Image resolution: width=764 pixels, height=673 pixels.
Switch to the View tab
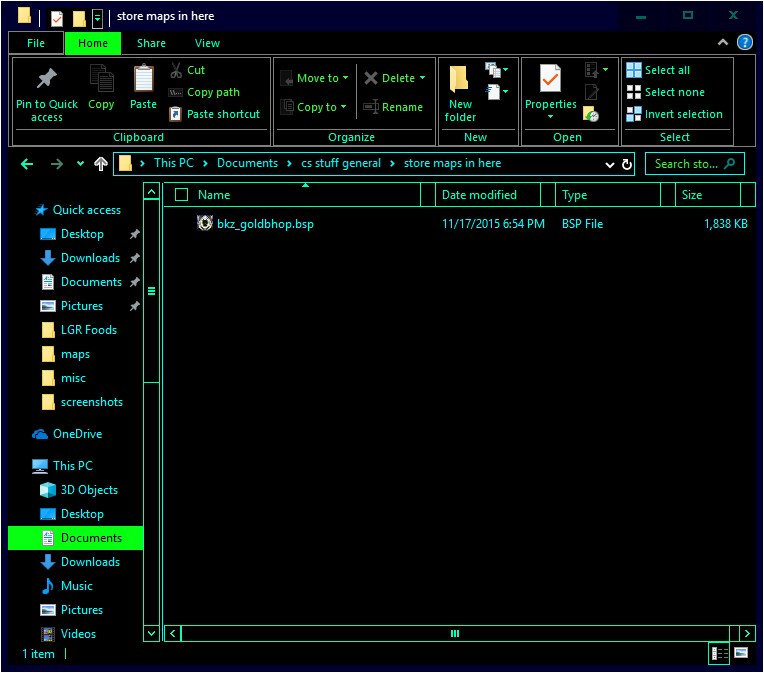(207, 43)
